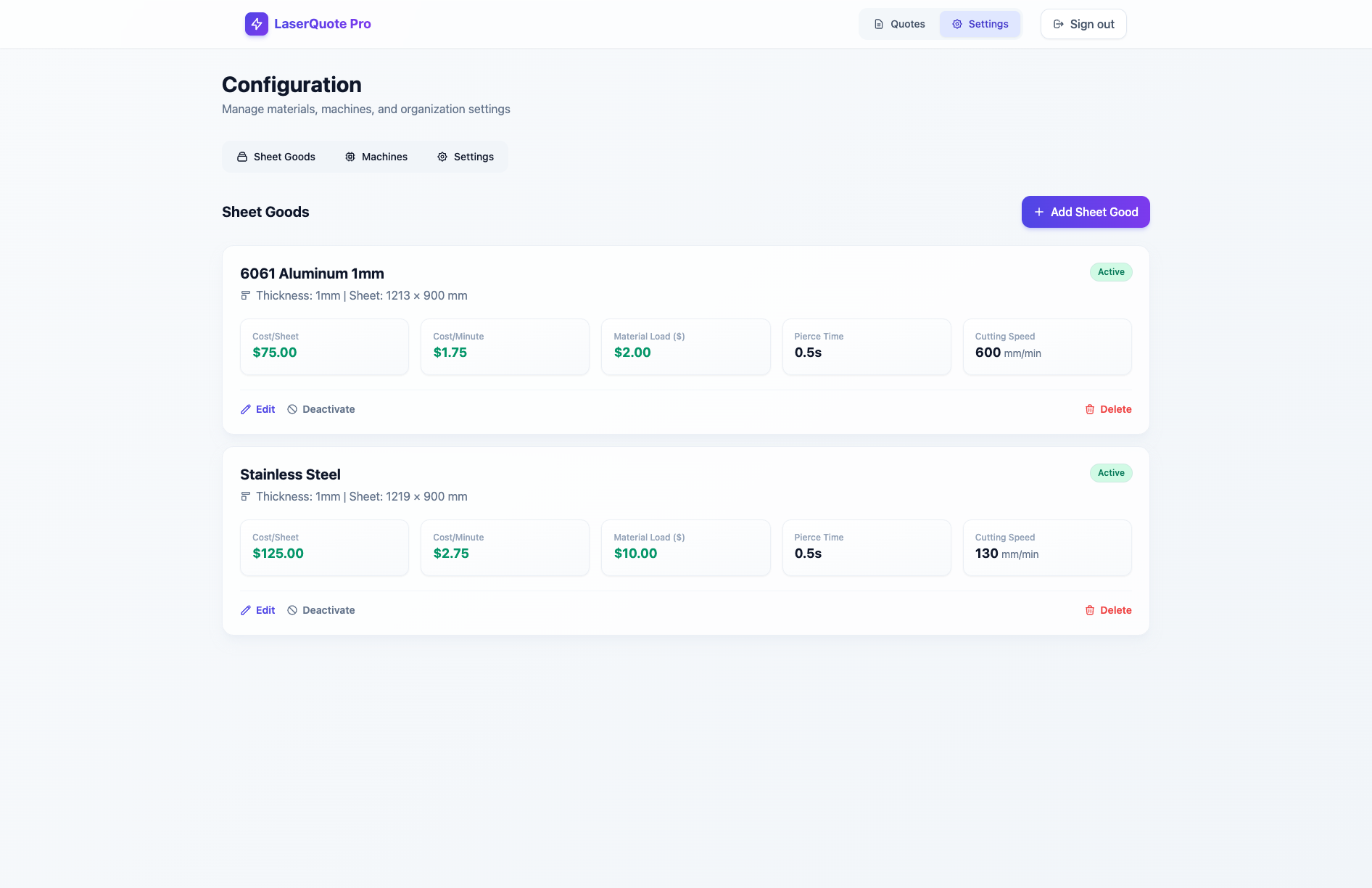The image size is (1372, 888).
Task: Click the Sign out button
Action: point(1083,24)
